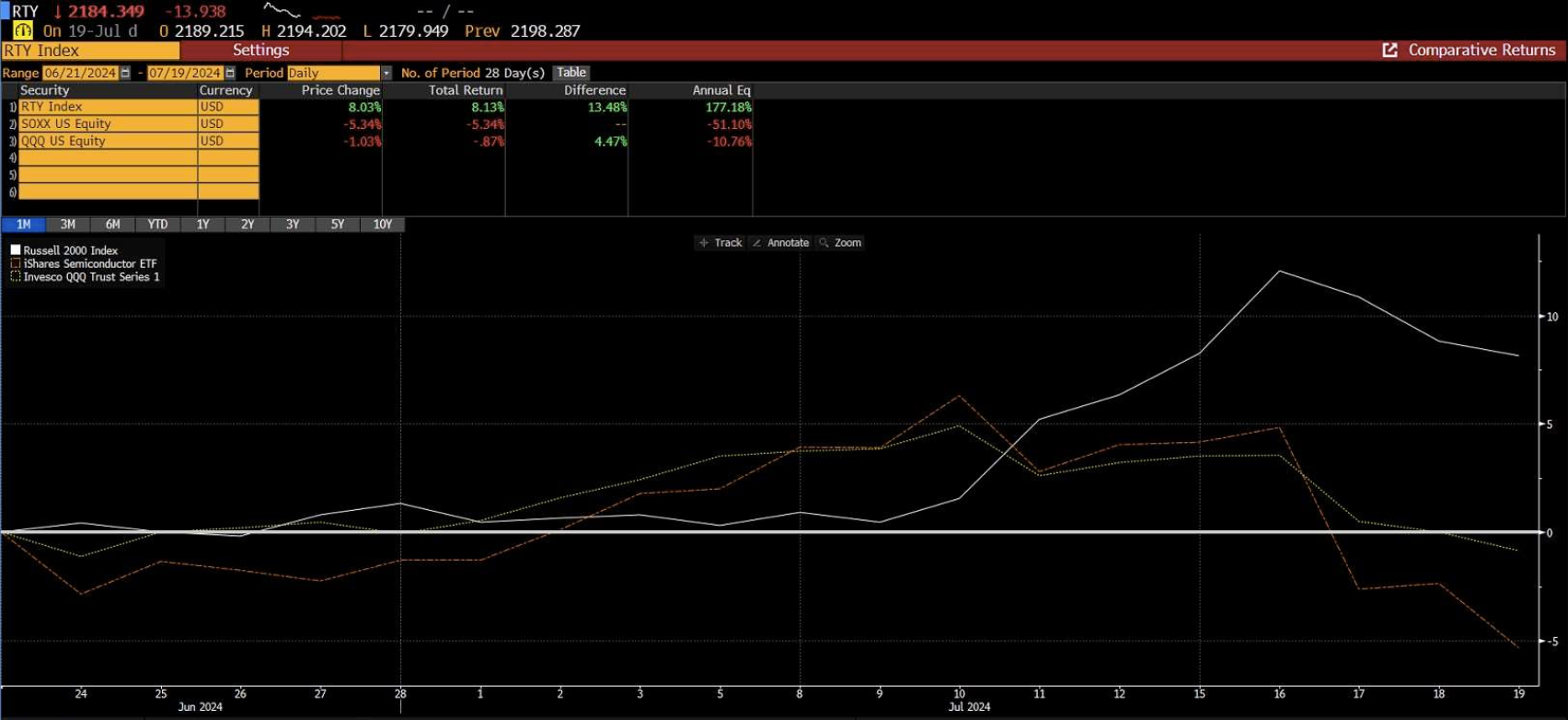The height and width of the screenshot is (720, 1568).
Task: Toggle iShares Semiconductor ETF legend box
Action: (16, 263)
